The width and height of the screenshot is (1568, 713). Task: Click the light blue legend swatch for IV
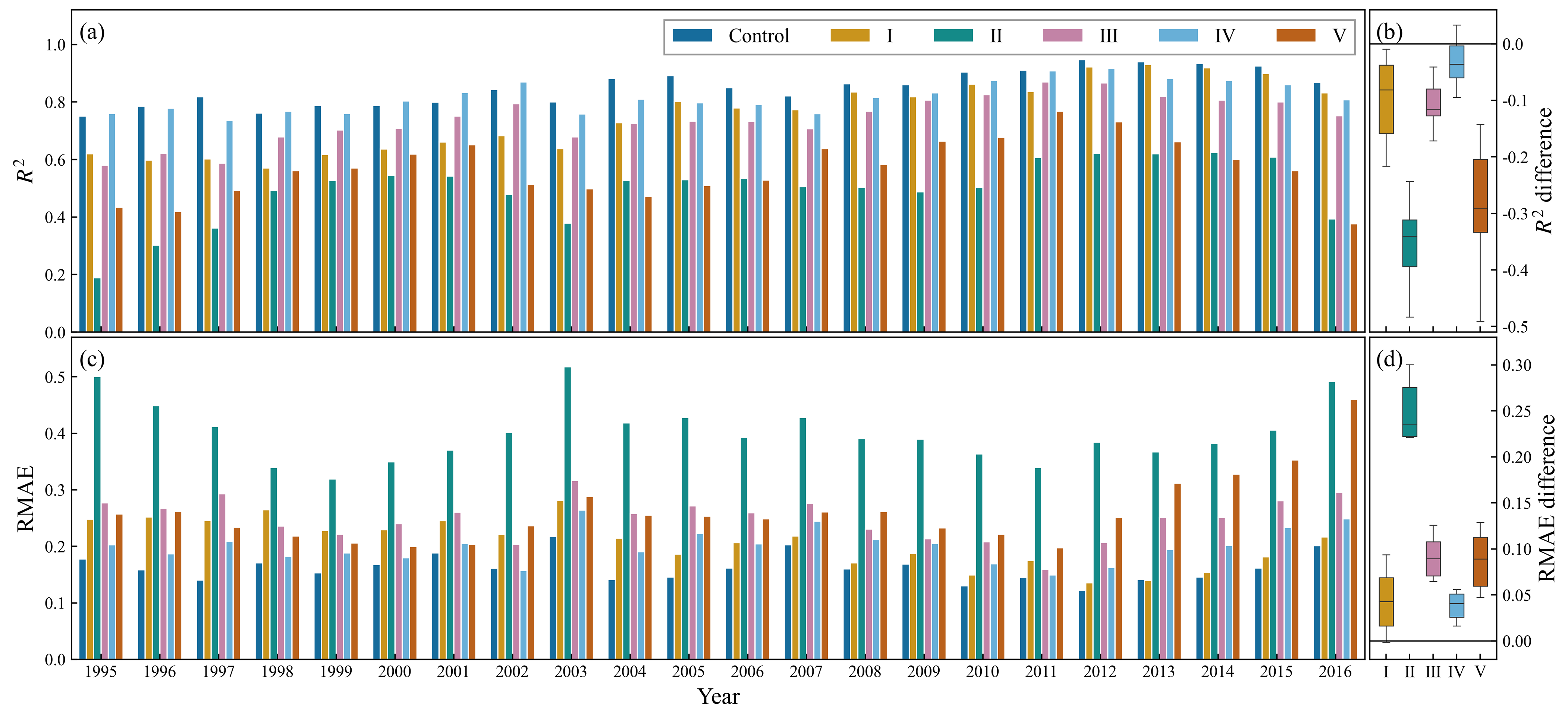point(1178,35)
